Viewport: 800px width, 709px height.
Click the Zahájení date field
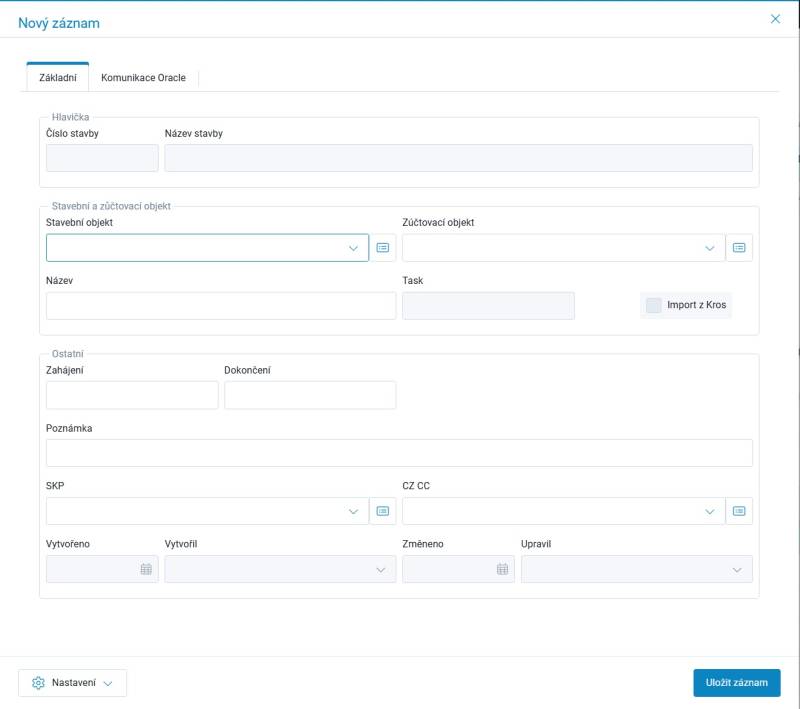(x=132, y=395)
